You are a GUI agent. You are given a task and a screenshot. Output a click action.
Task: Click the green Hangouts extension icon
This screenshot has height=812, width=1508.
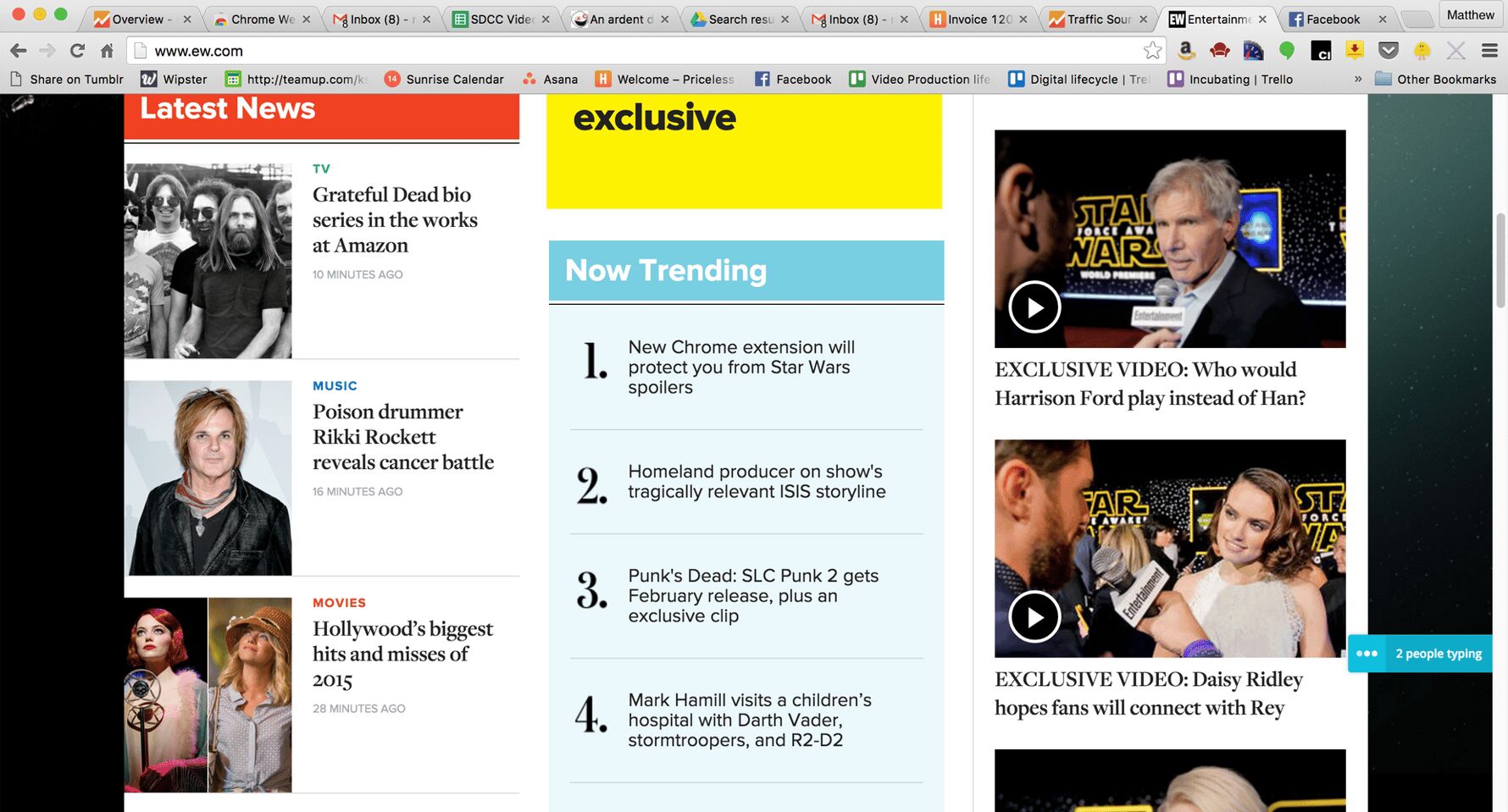(1287, 51)
